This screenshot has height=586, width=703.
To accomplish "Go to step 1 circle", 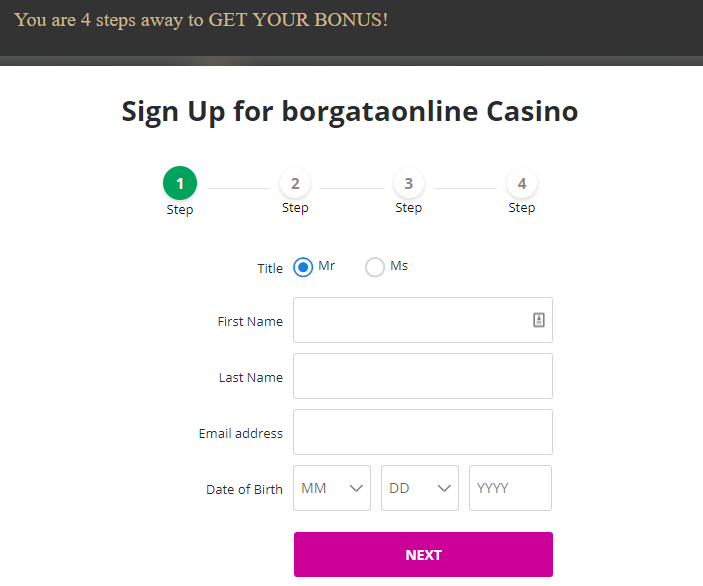I will 180,184.
